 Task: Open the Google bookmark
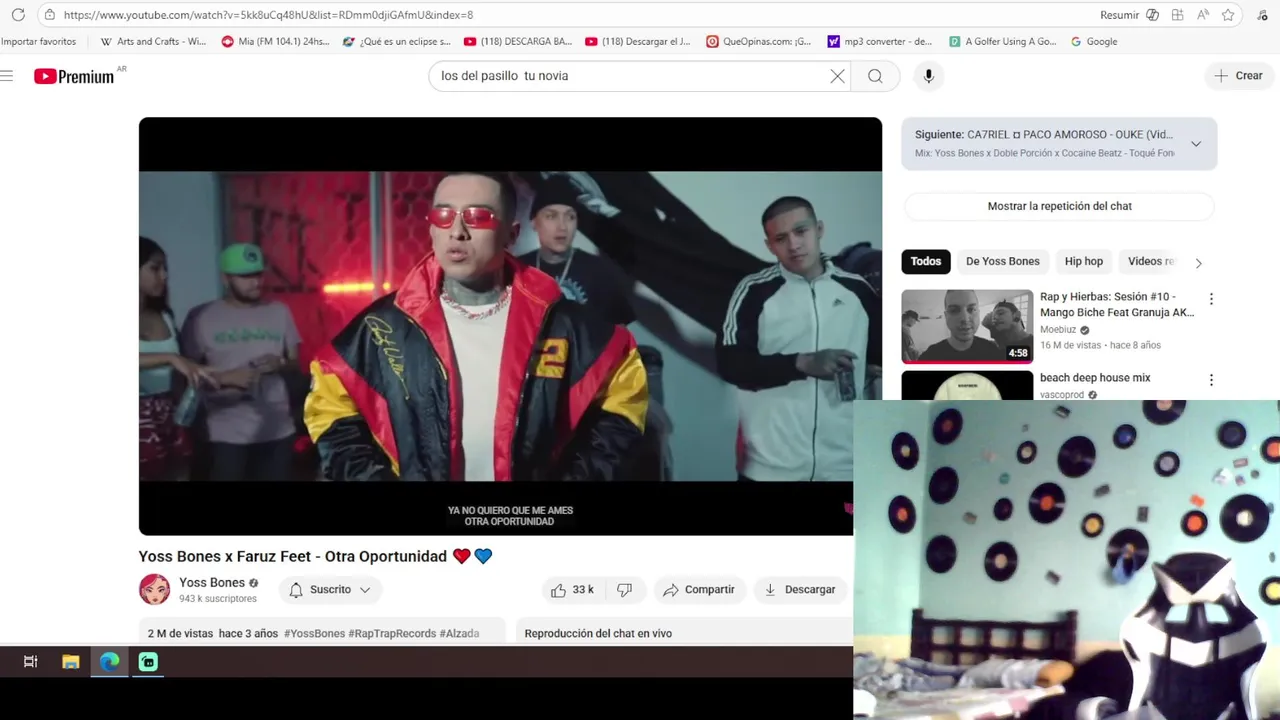pyautogui.click(x=1093, y=42)
